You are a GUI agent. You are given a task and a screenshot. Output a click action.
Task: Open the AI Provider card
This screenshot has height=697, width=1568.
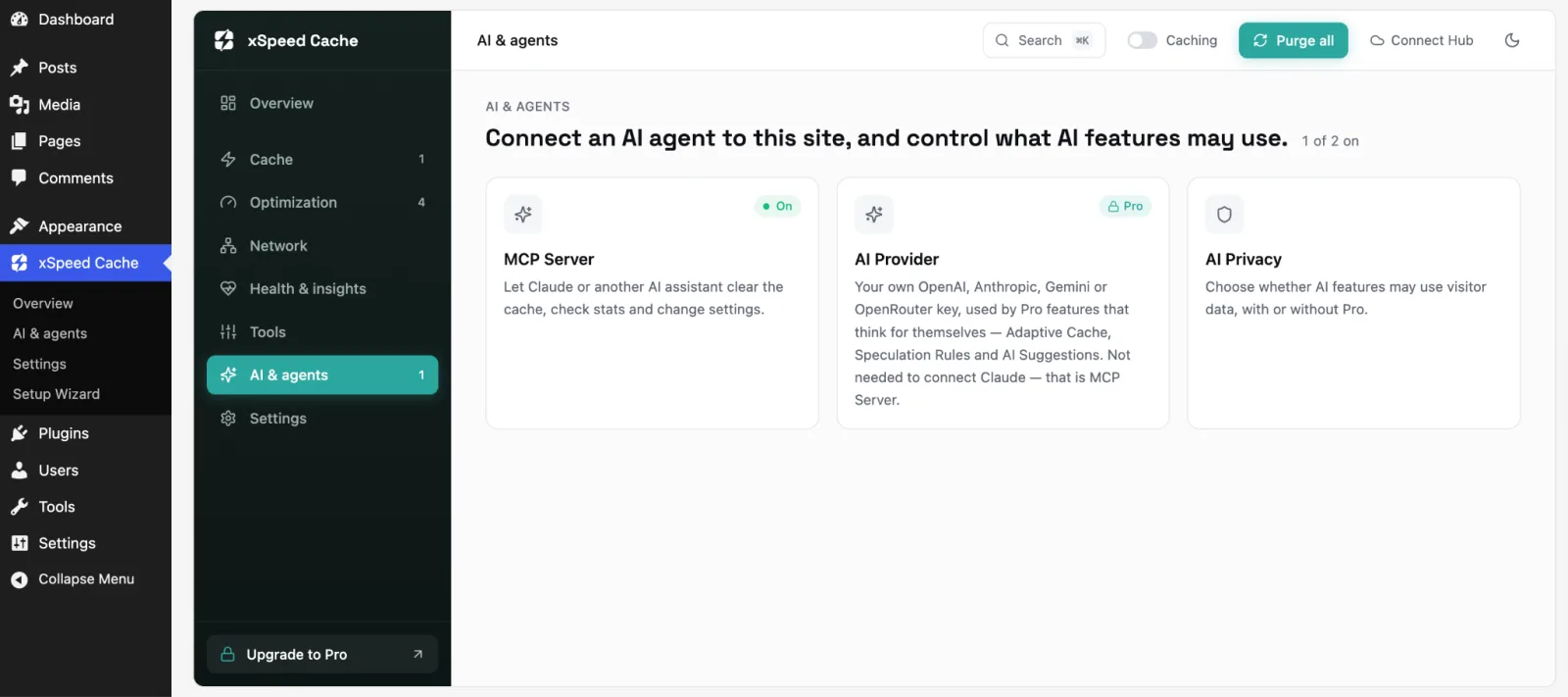tap(1003, 303)
